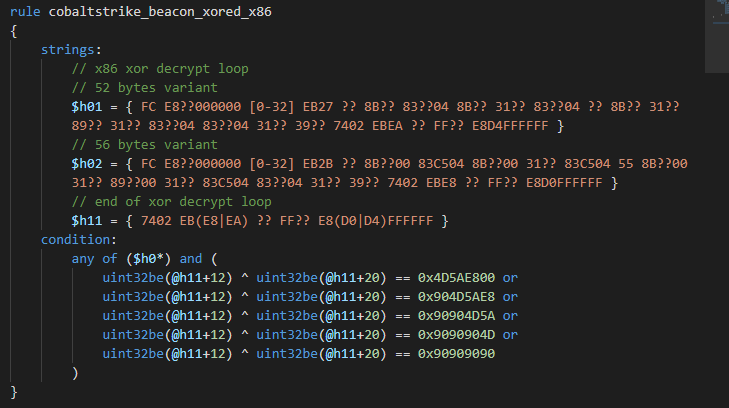Click the E8D0FFFFFF bytes in $h02 pattern
Screen dimensions: 729x408
click(564, 183)
